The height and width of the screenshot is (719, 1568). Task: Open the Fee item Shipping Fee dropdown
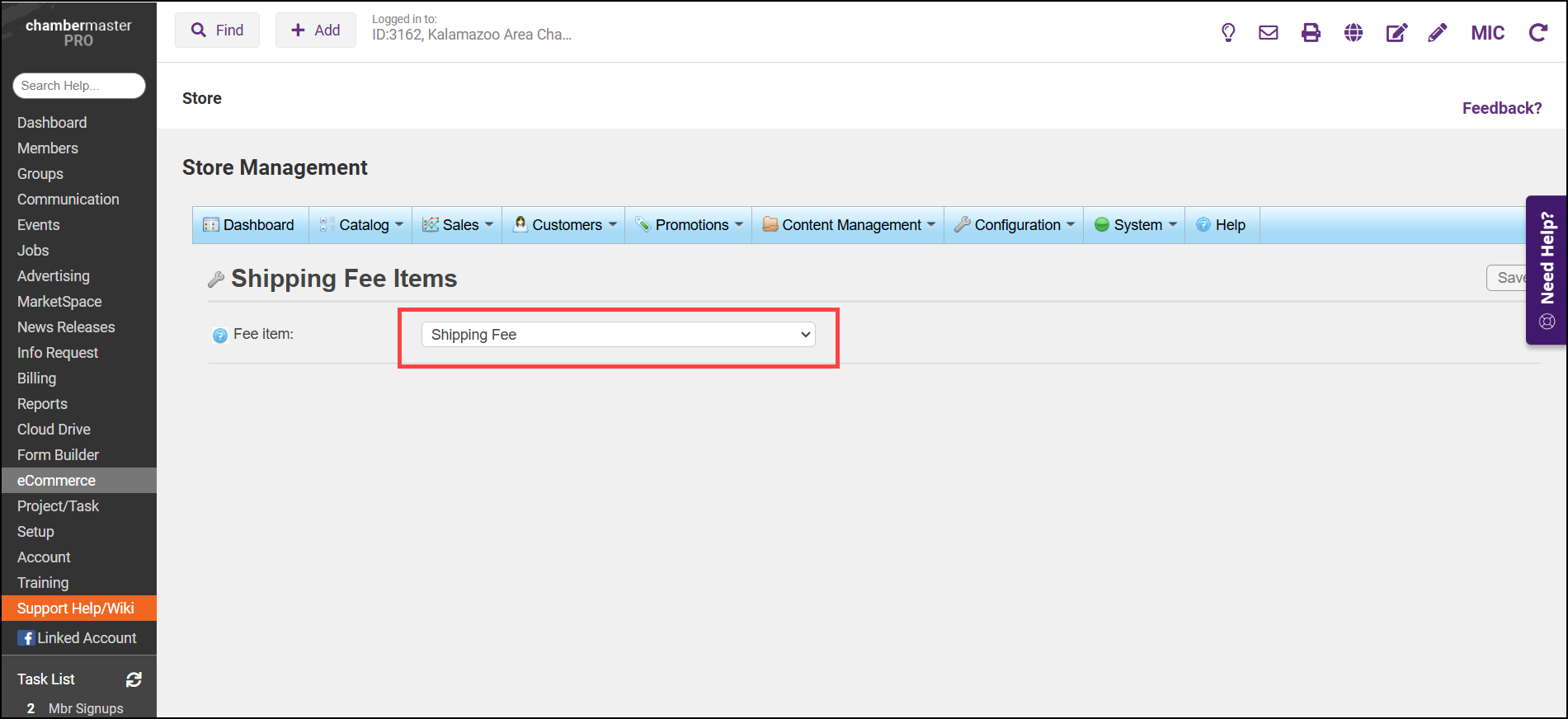click(x=618, y=335)
